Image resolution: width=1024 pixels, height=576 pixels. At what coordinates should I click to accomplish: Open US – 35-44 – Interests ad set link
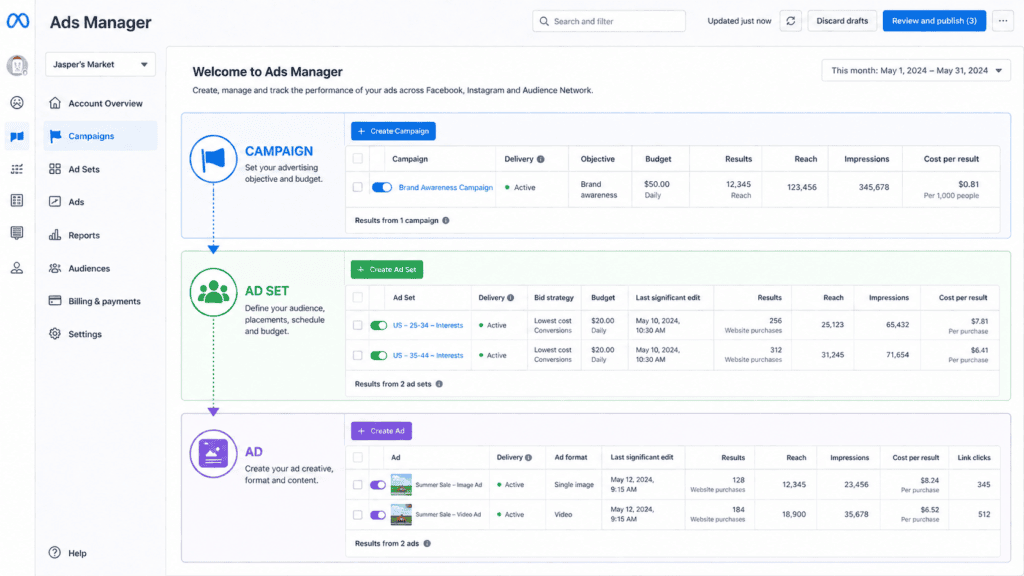[x=428, y=355]
